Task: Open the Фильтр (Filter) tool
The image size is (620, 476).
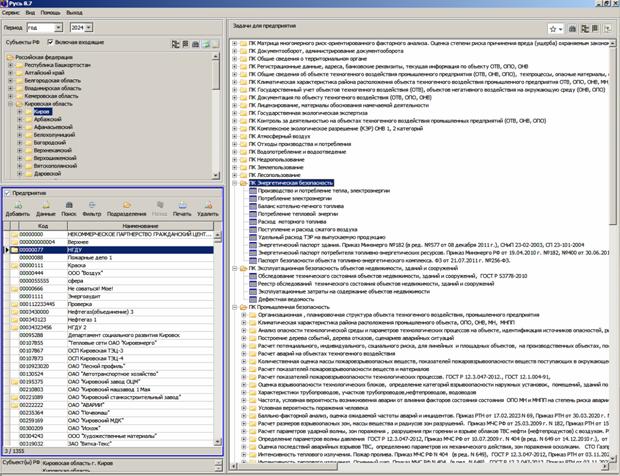Action: click(93, 206)
